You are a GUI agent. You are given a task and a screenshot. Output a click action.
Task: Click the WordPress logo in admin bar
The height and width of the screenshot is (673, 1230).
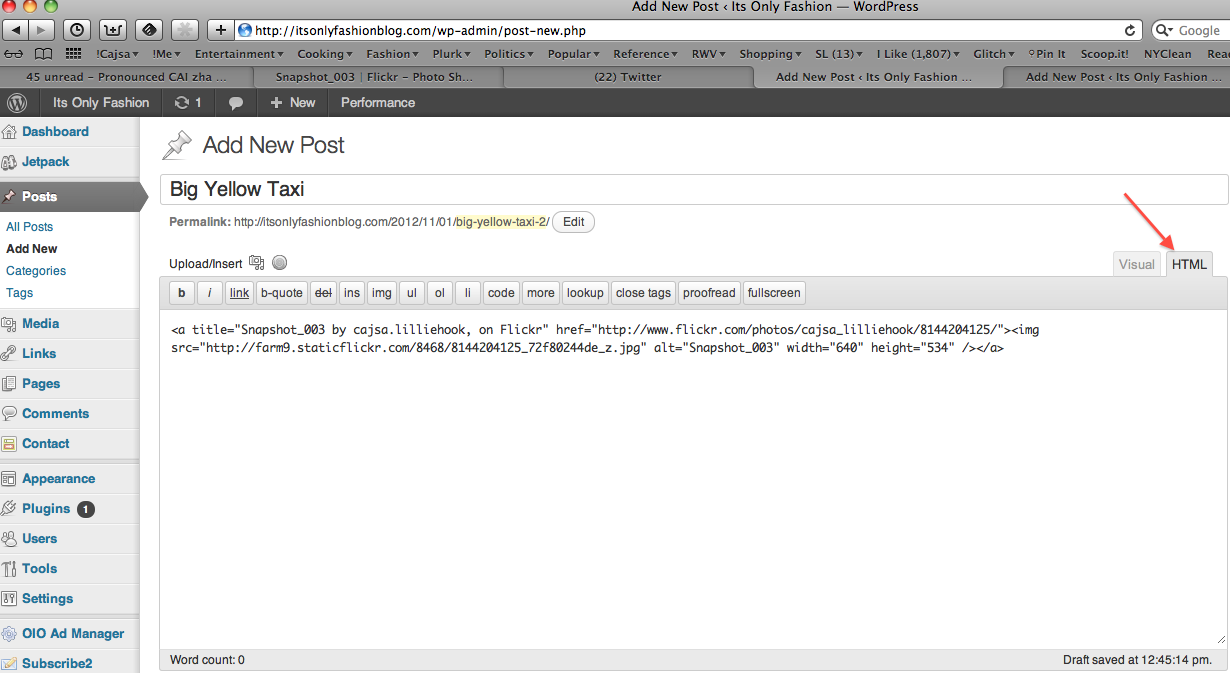(x=17, y=102)
